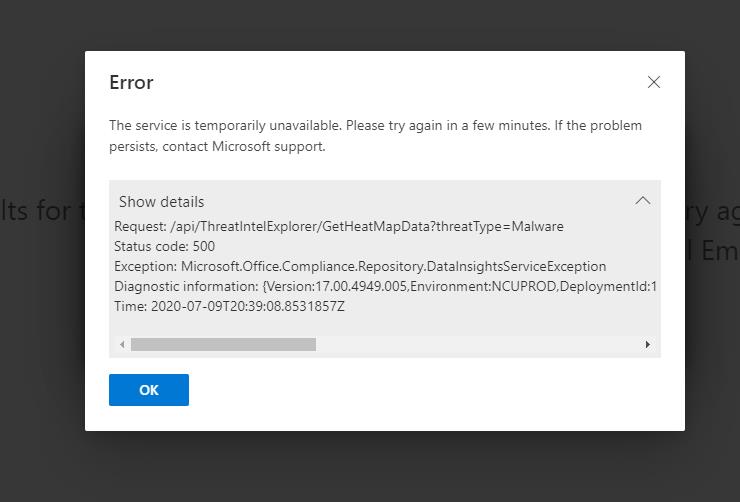Click the Show details header label

[161, 201]
